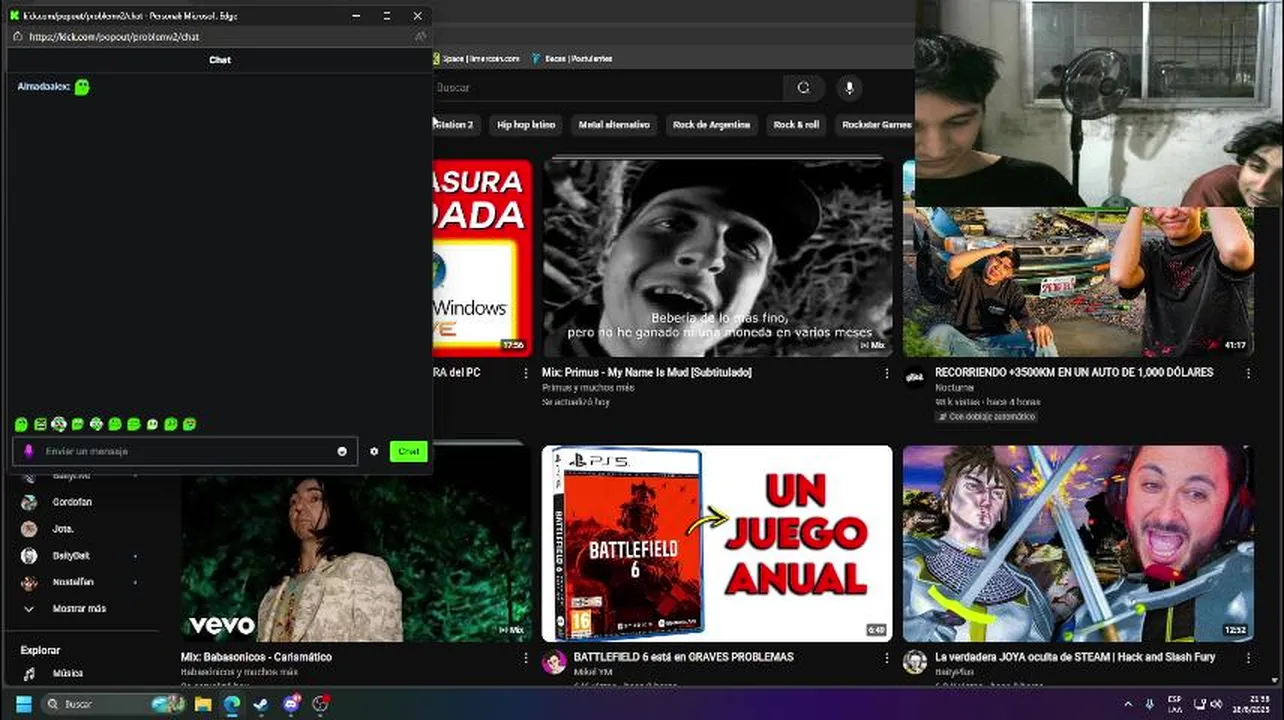Open the OBS taskbar icon

coord(320,704)
